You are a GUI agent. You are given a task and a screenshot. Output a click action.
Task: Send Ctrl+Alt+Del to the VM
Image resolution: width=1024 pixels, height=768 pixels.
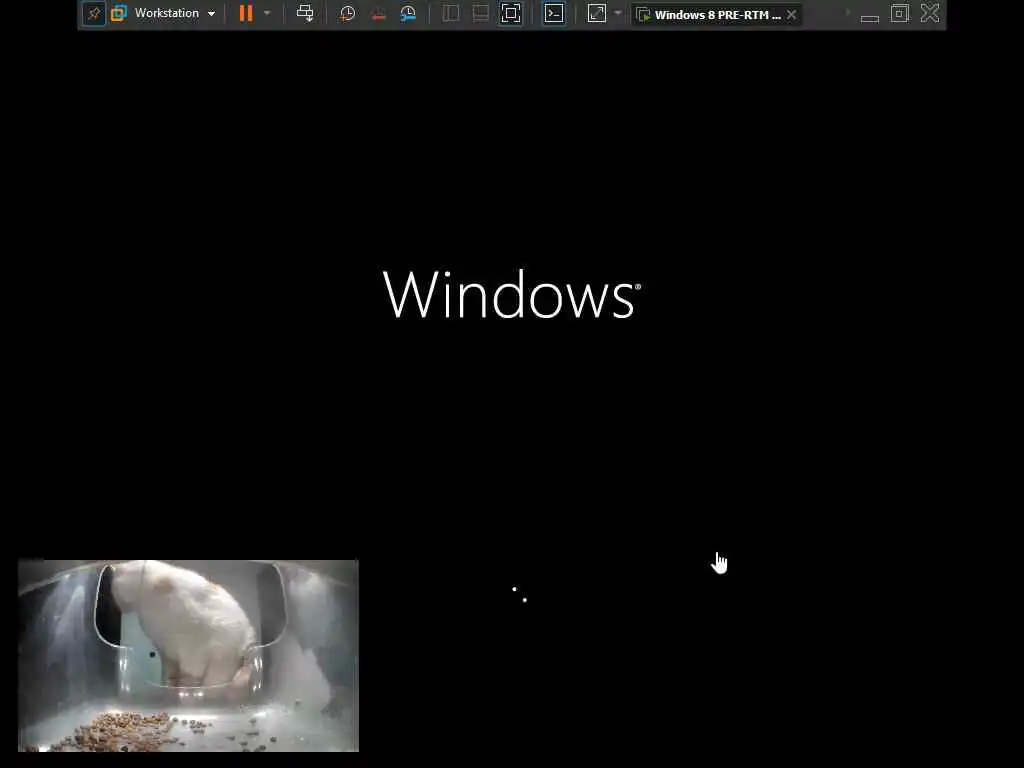tap(305, 13)
